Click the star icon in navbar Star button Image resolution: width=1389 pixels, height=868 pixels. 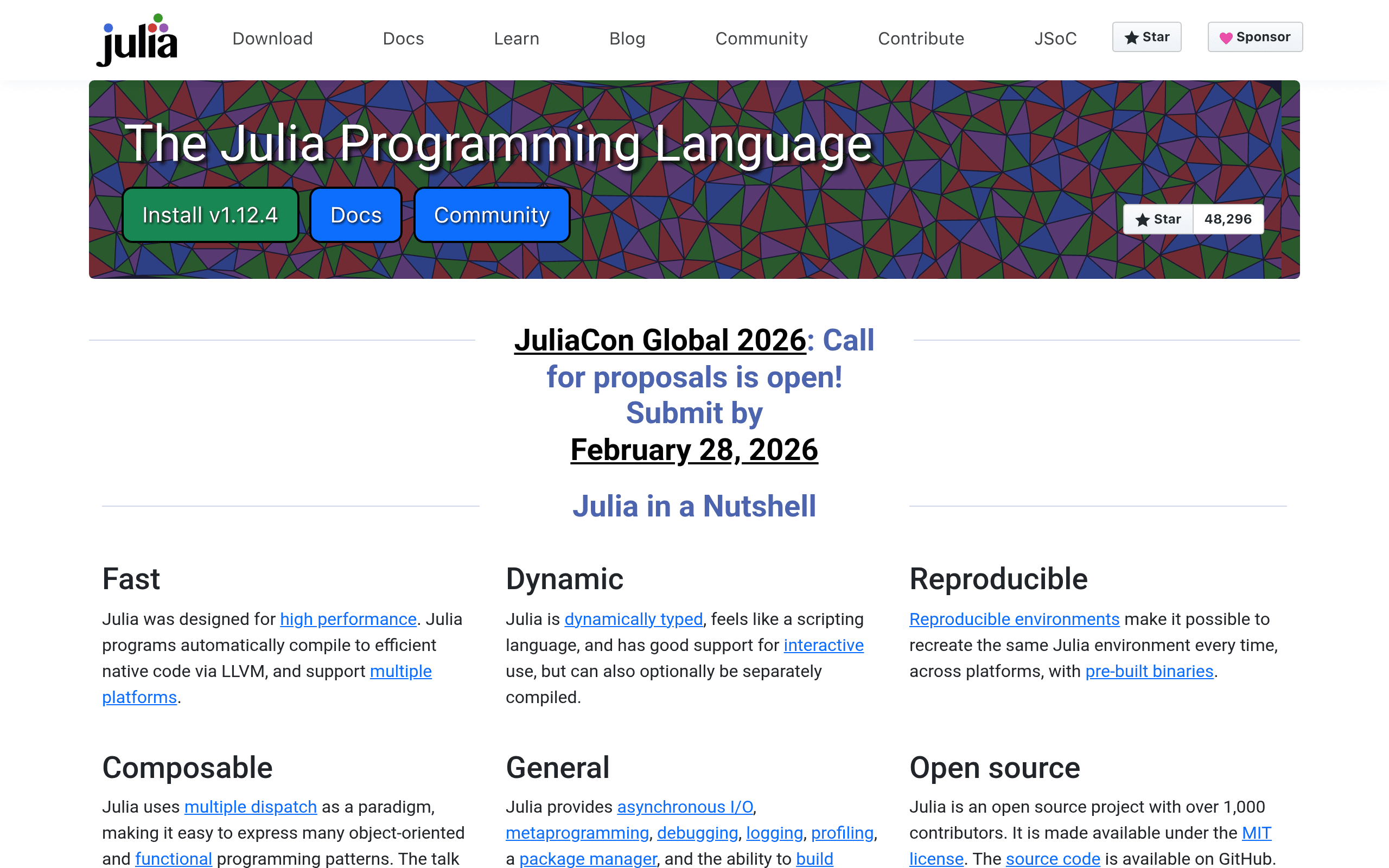coord(1131,37)
